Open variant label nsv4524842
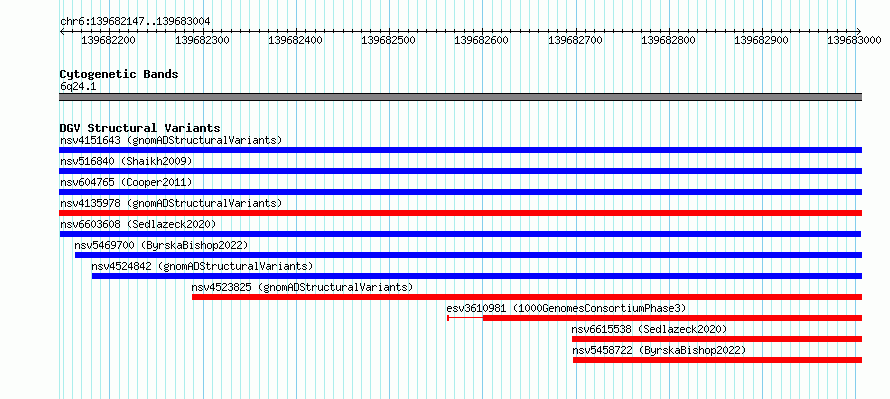 (202, 266)
